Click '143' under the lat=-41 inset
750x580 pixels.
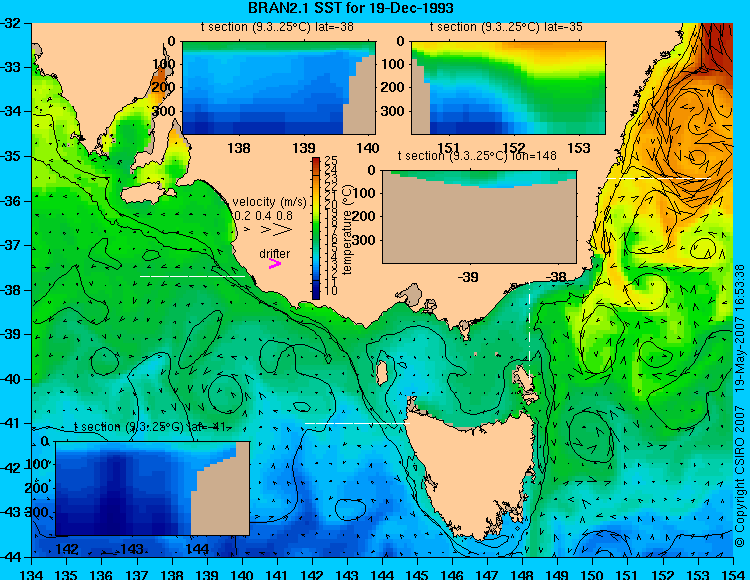tap(132, 549)
